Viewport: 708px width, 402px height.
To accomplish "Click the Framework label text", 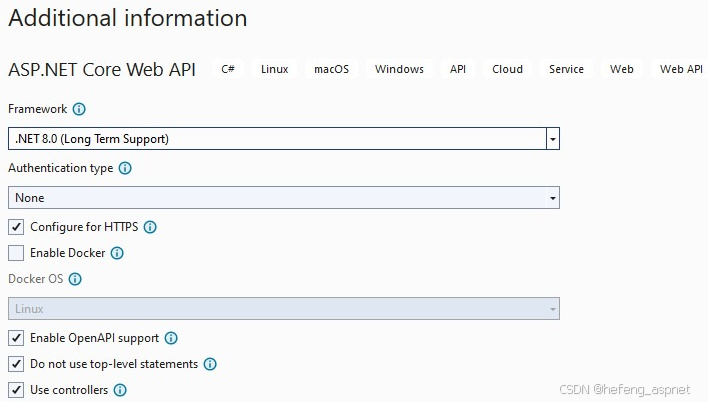I will pos(37,109).
